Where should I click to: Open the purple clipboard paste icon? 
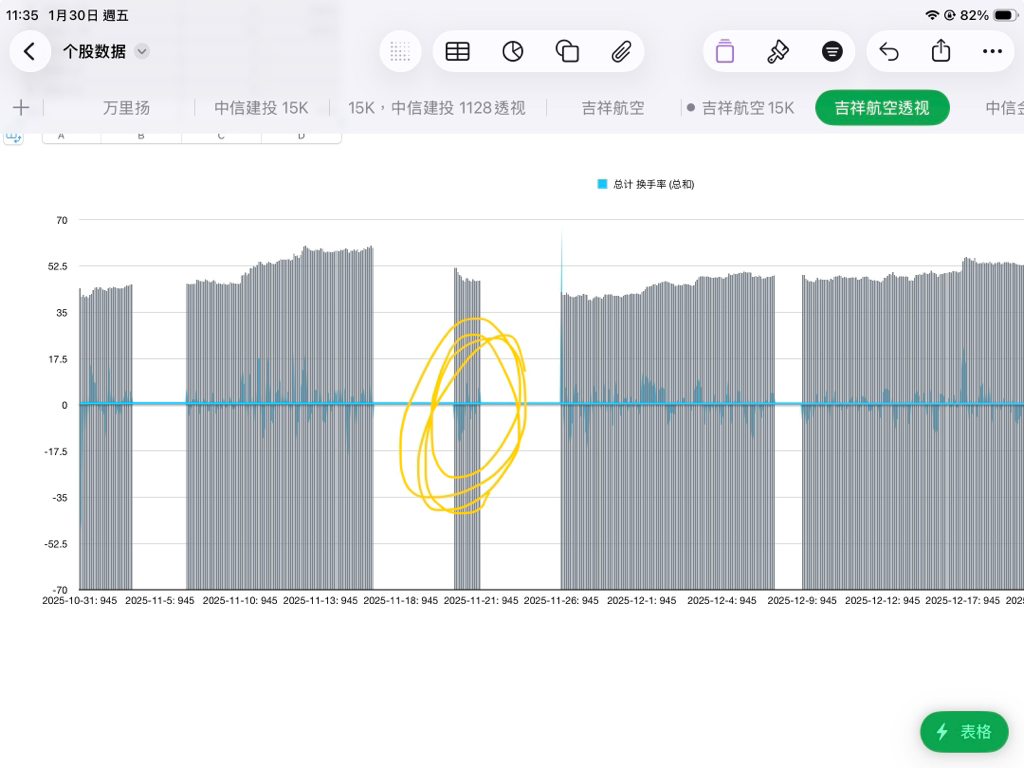click(725, 52)
